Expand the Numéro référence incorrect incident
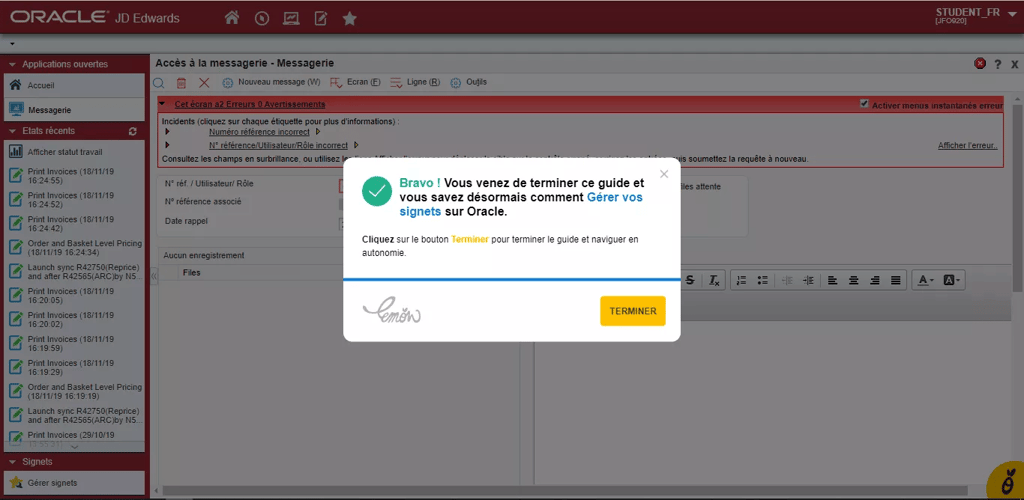Screen dimensions: 1024x500 [168, 132]
